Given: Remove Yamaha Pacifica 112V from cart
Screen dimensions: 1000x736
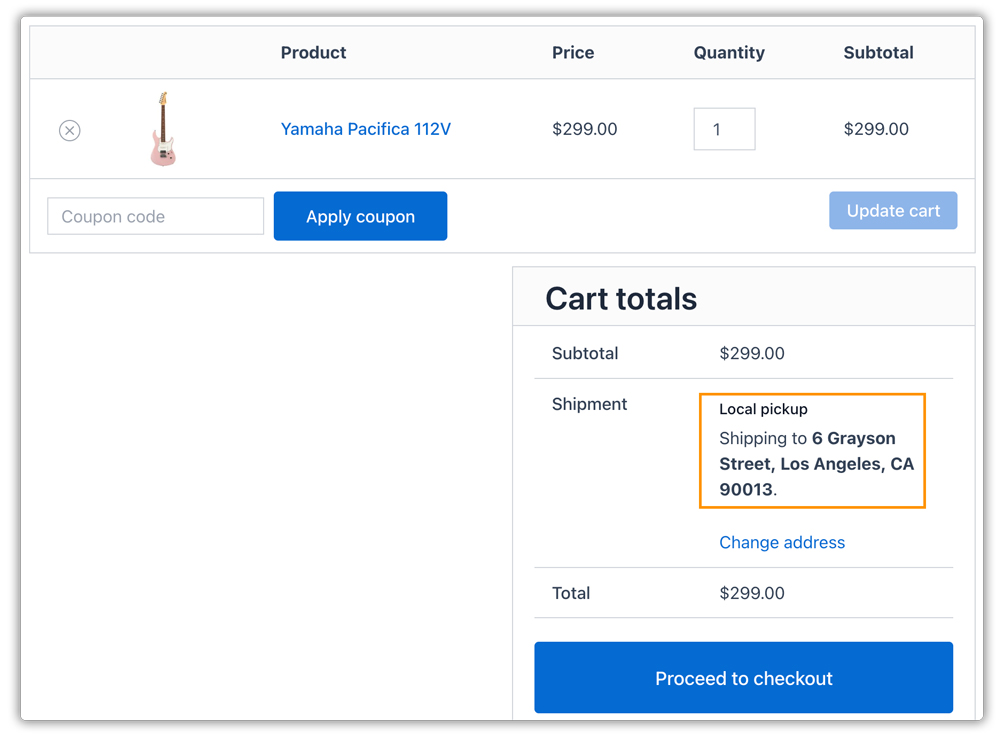Looking at the screenshot, I should [70, 130].
